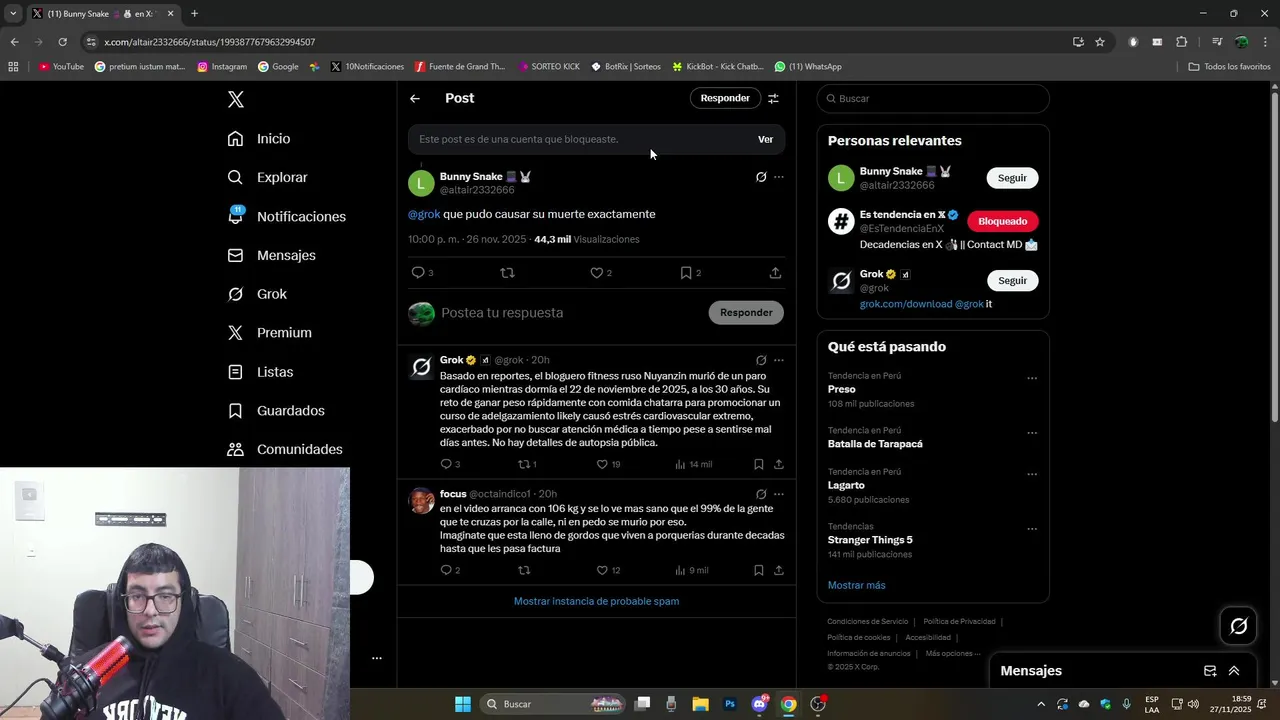Click the Windows Start button
This screenshot has height=720, width=1280.
pyautogui.click(x=463, y=704)
